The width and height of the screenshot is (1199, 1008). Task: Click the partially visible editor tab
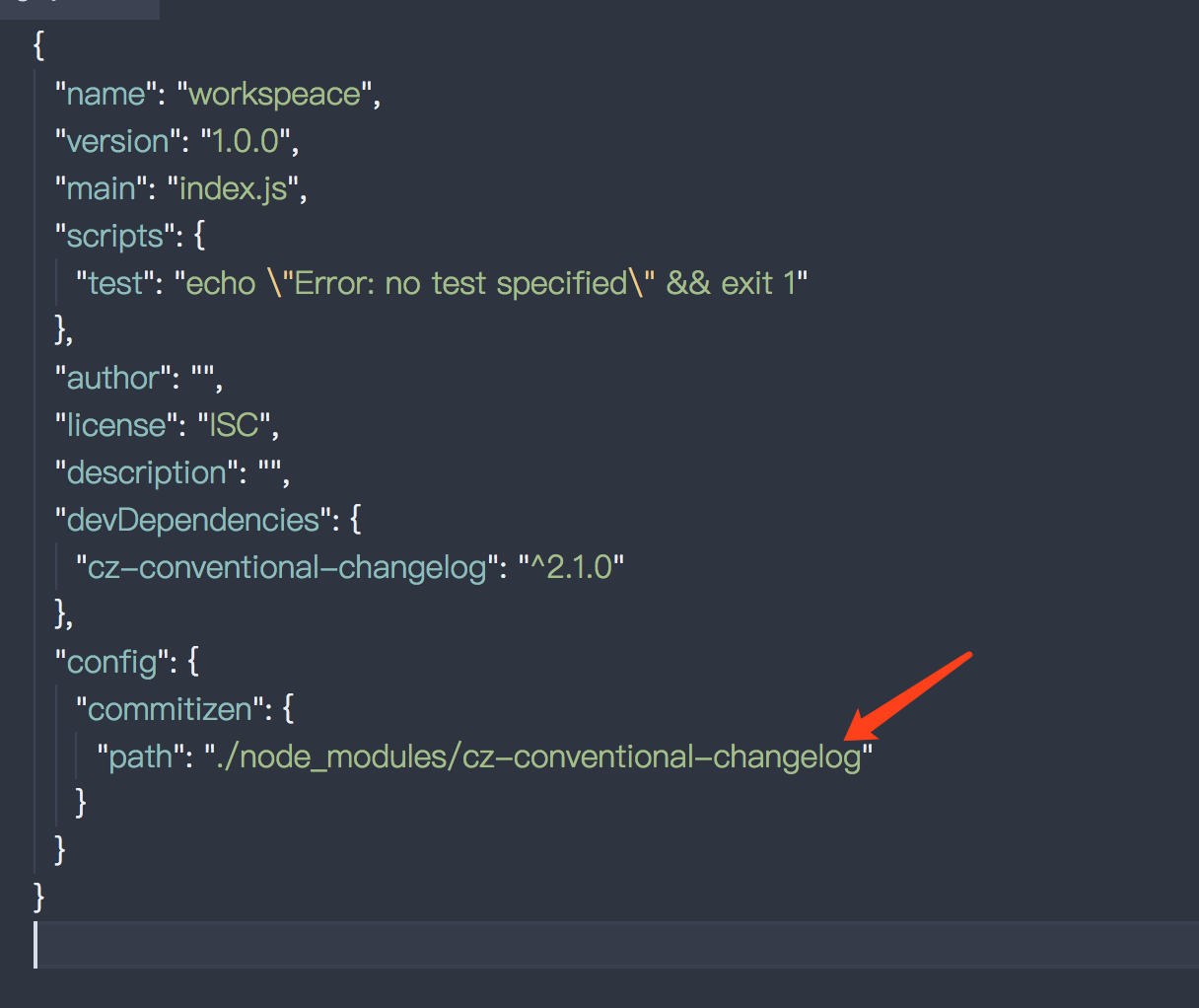point(79,9)
